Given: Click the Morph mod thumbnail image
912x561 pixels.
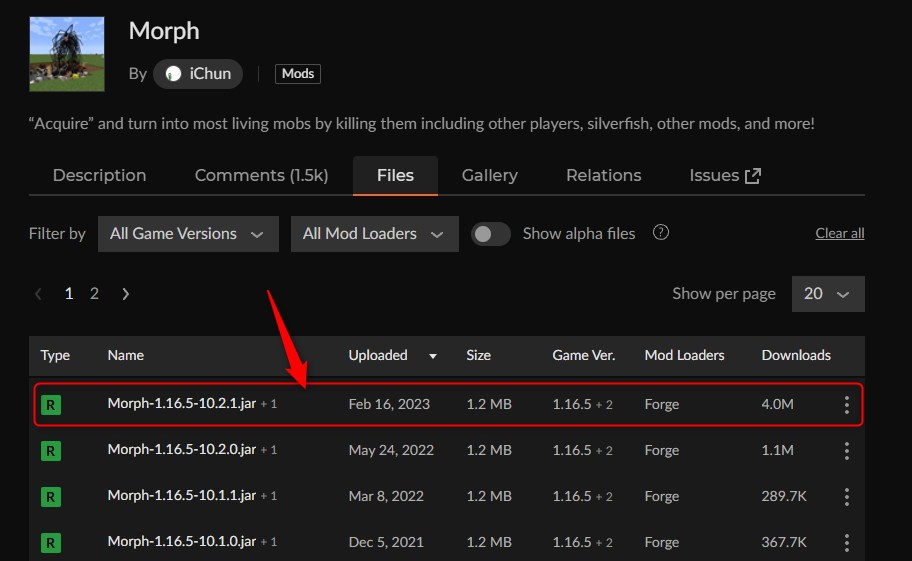Looking at the screenshot, I should pyautogui.click(x=67, y=54).
